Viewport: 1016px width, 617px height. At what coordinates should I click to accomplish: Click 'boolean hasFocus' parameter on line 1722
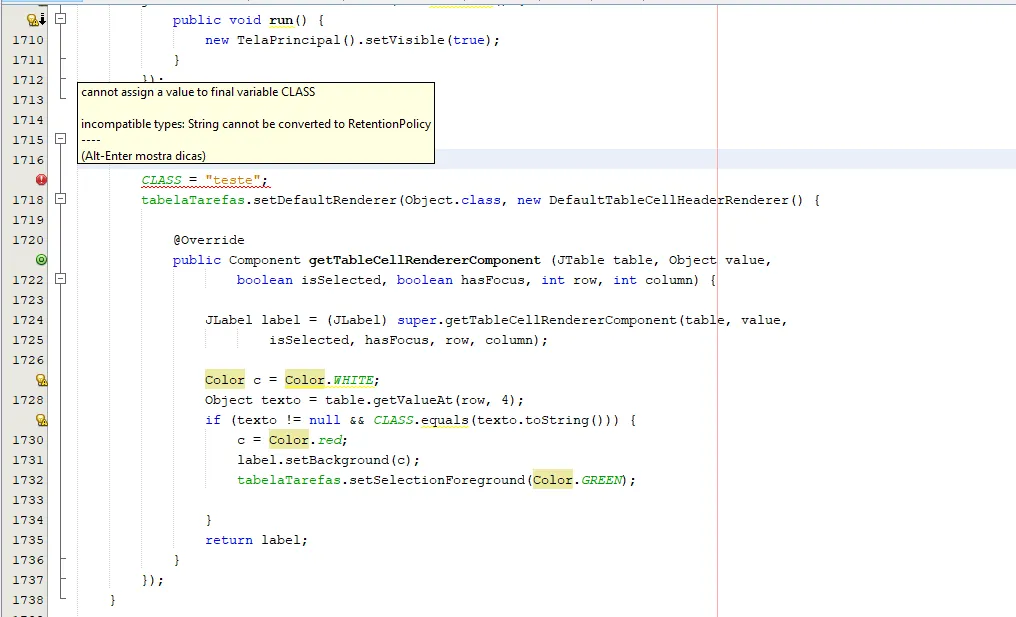460,280
